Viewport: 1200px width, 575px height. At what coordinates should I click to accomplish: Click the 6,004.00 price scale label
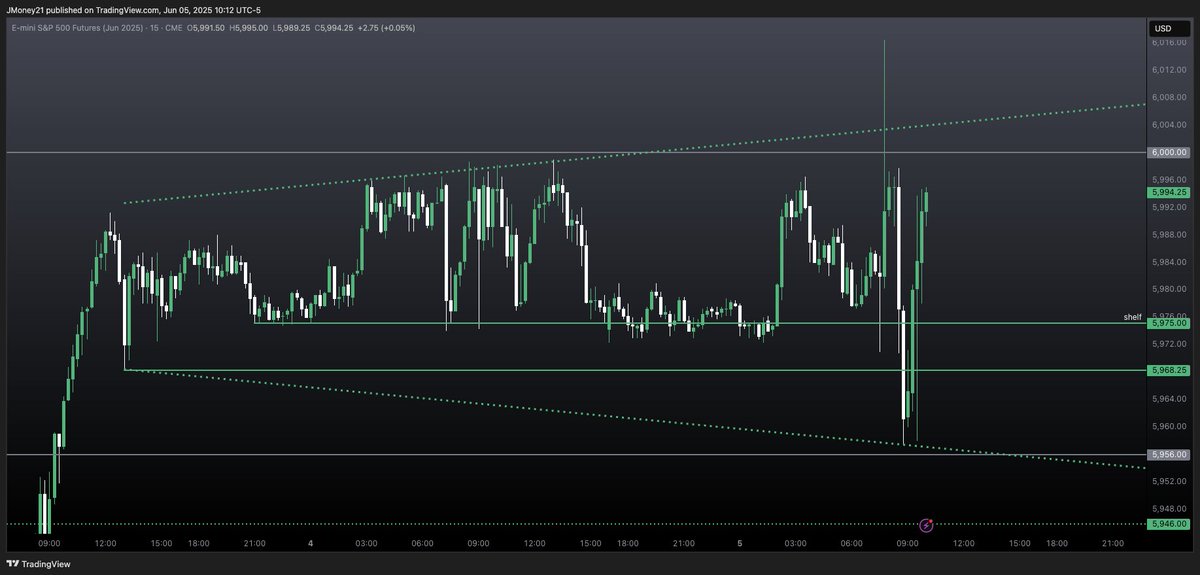(x=1167, y=125)
